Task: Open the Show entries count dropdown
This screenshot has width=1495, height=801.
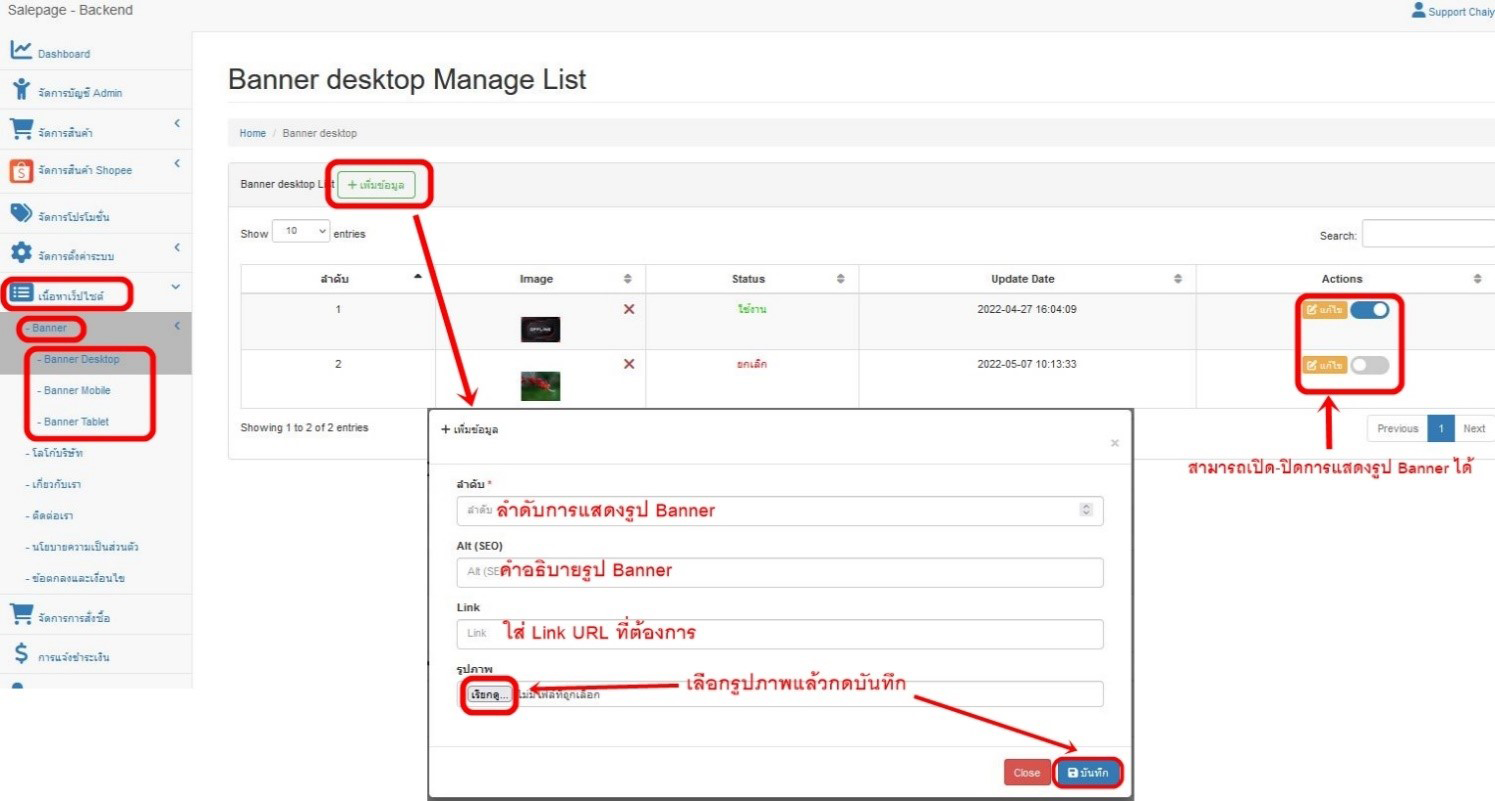Action: coord(300,232)
